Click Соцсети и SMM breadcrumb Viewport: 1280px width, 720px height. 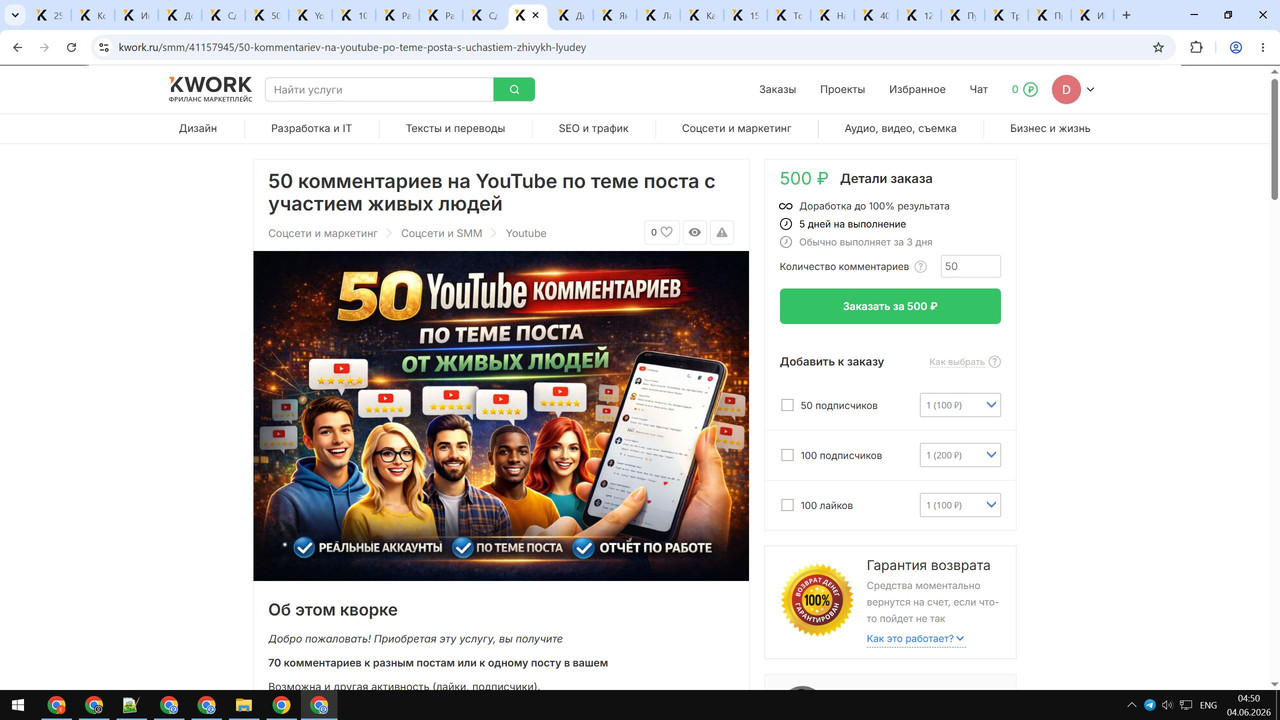(x=441, y=233)
